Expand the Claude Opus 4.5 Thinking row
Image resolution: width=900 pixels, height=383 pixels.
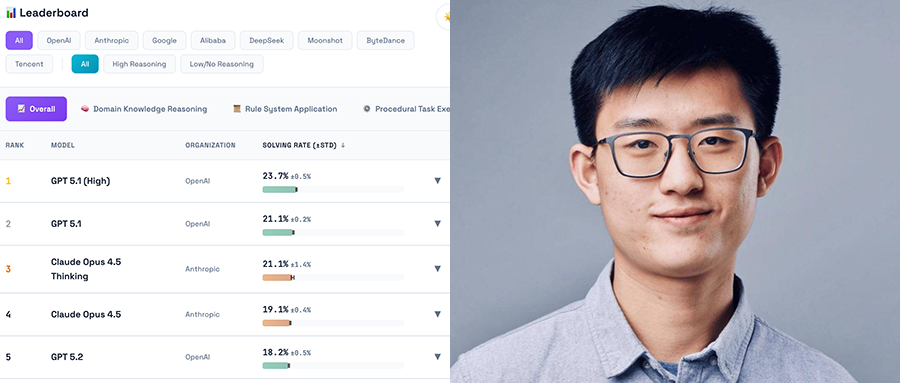click(x=437, y=269)
